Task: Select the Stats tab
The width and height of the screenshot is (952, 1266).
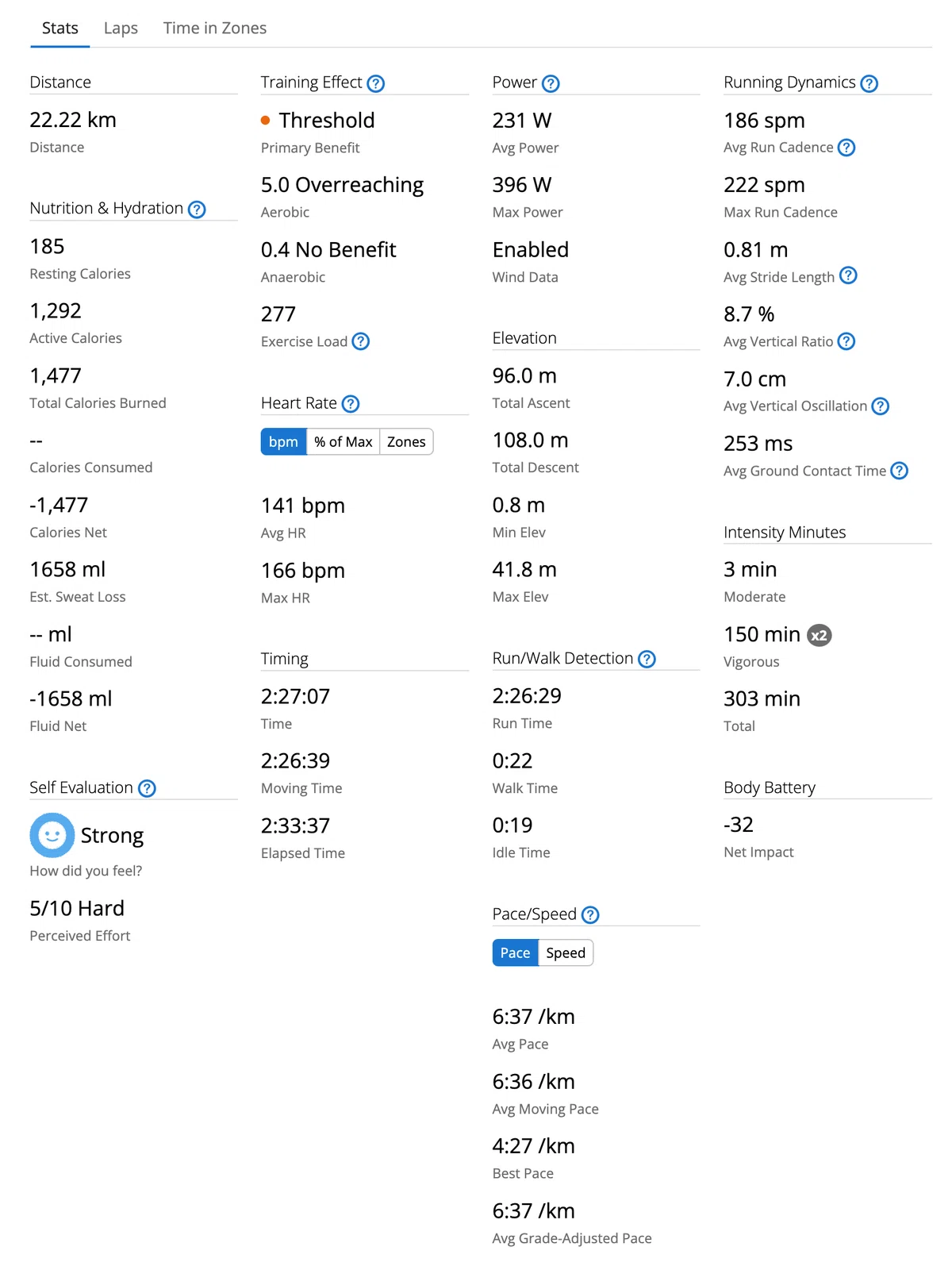Action: click(60, 28)
